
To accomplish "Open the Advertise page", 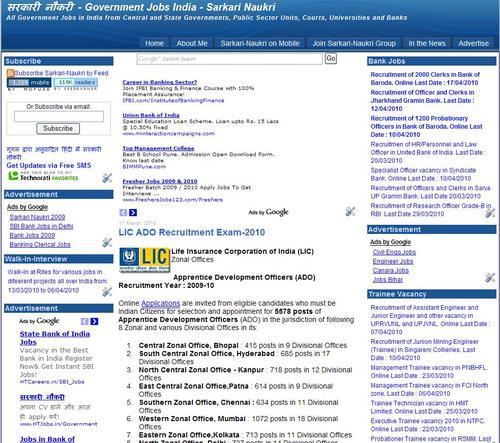I will point(473,43).
